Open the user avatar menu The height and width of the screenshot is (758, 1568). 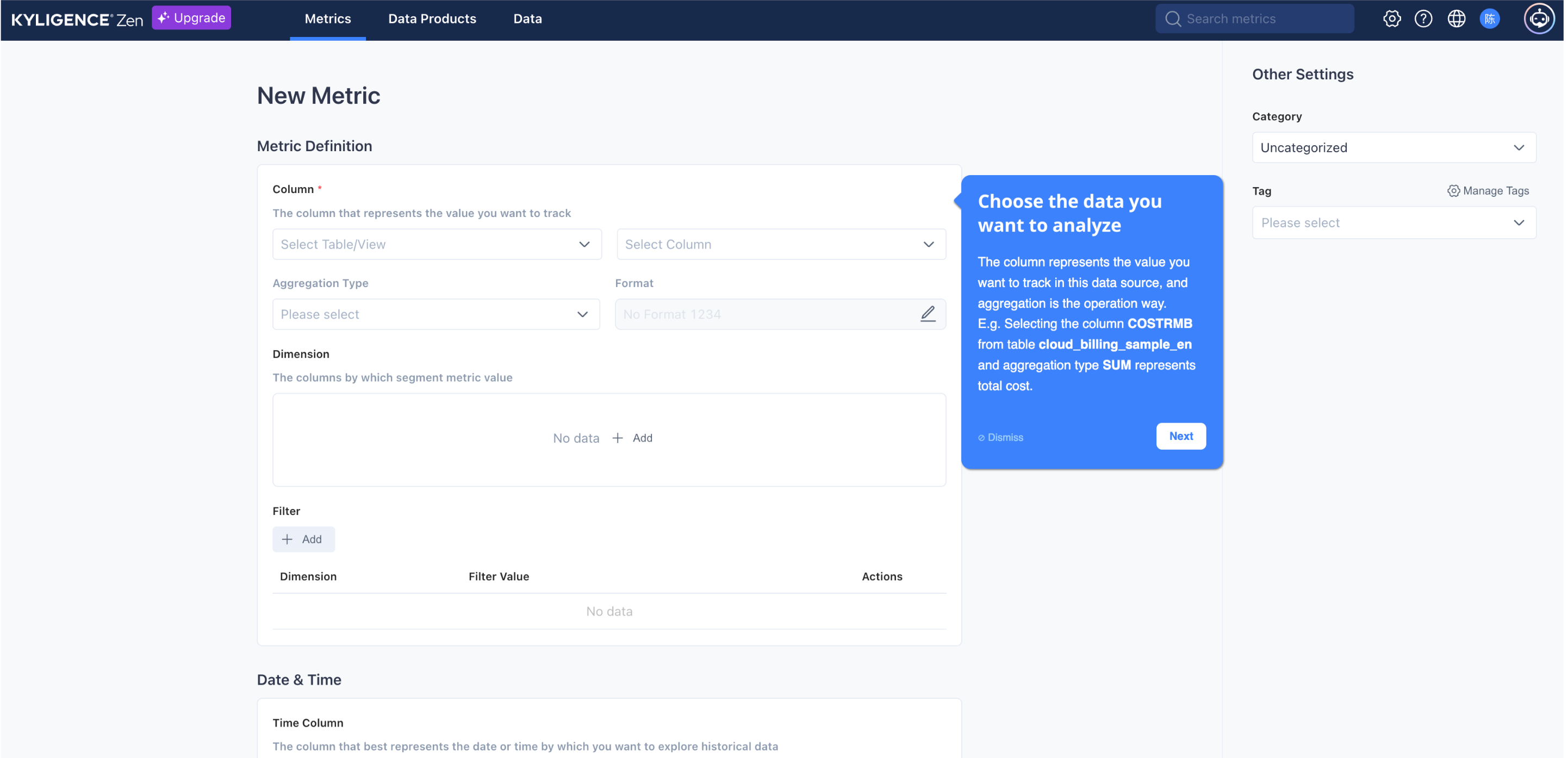(x=1490, y=19)
